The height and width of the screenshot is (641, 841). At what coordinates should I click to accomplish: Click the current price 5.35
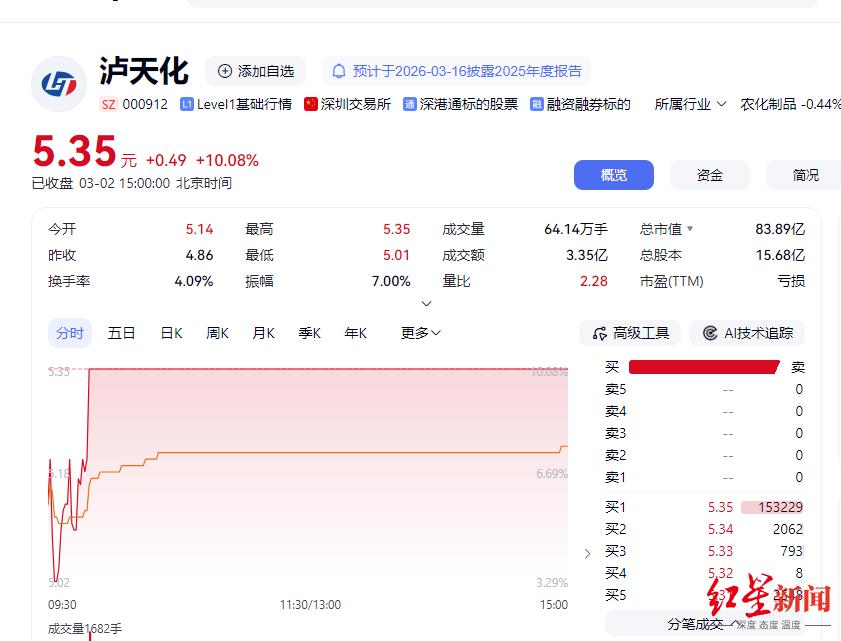coord(74,151)
